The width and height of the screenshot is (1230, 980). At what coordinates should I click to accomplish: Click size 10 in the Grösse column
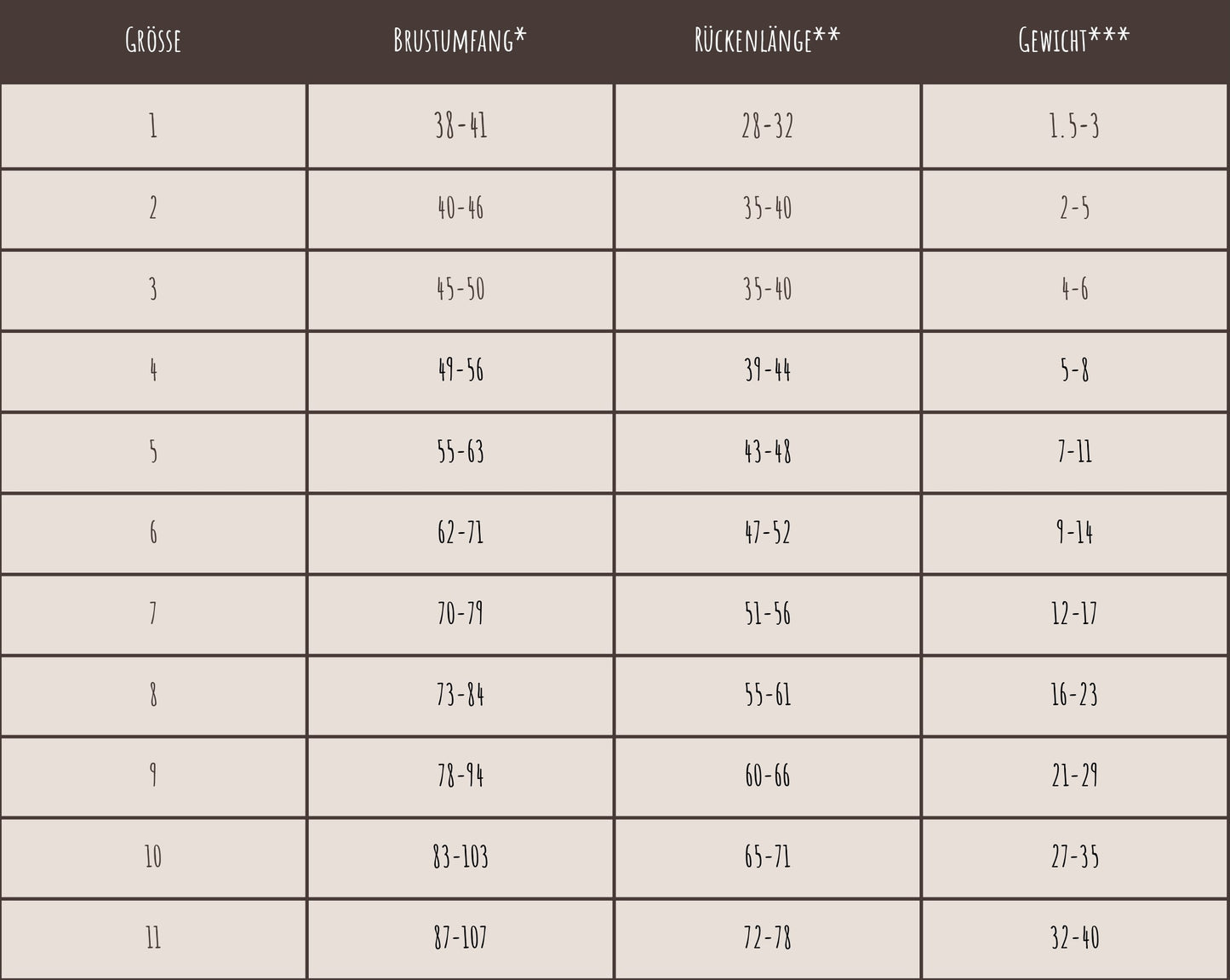pyautogui.click(x=153, y=857)
